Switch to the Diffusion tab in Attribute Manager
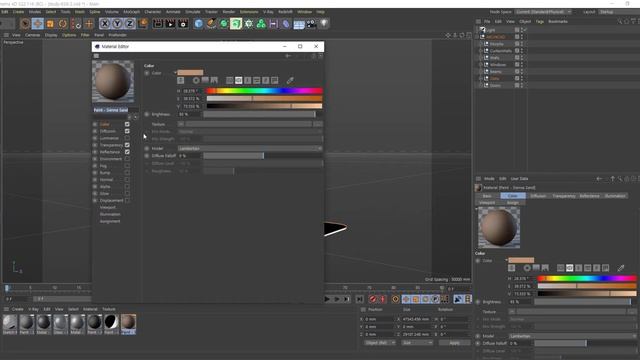Image resolution: width=640 pixels, height=360 pixels. click(x=538, y=196)
